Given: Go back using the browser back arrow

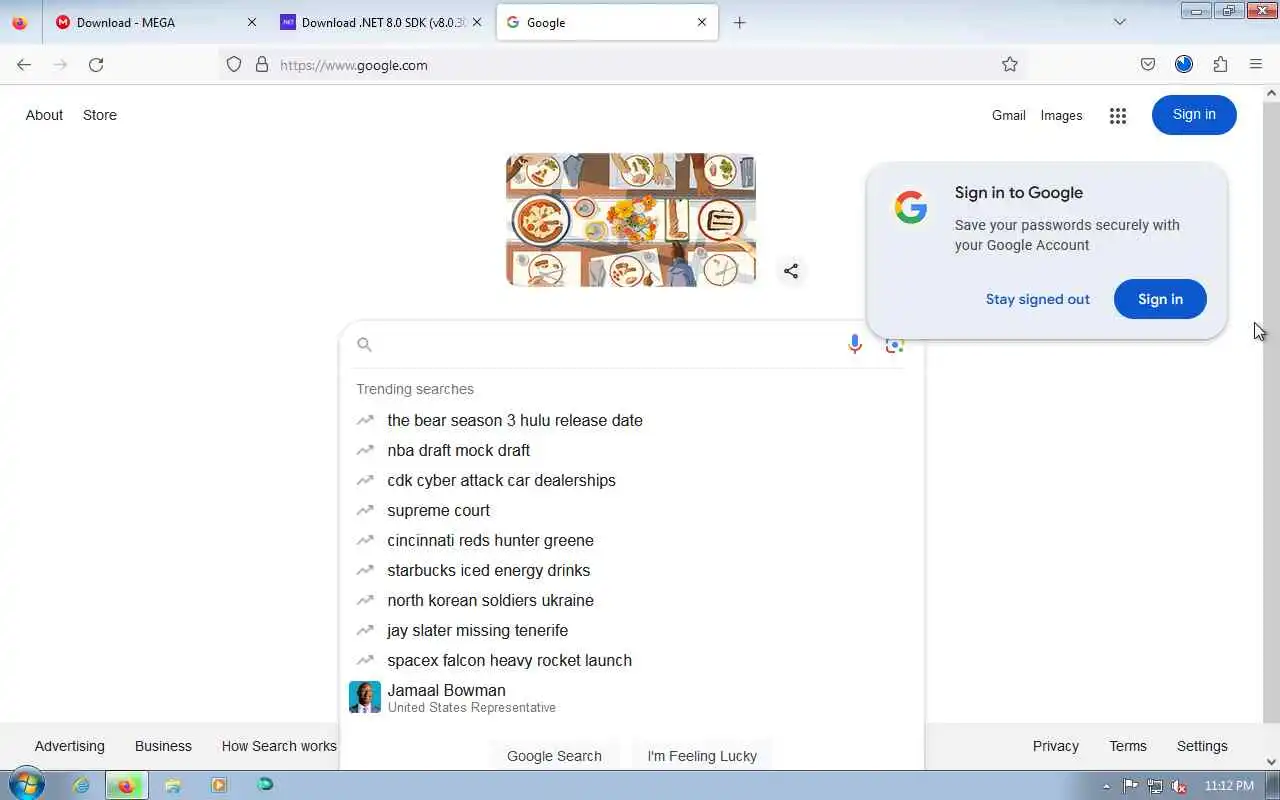Looking at the screenshot, I should (x=24, y=64).
